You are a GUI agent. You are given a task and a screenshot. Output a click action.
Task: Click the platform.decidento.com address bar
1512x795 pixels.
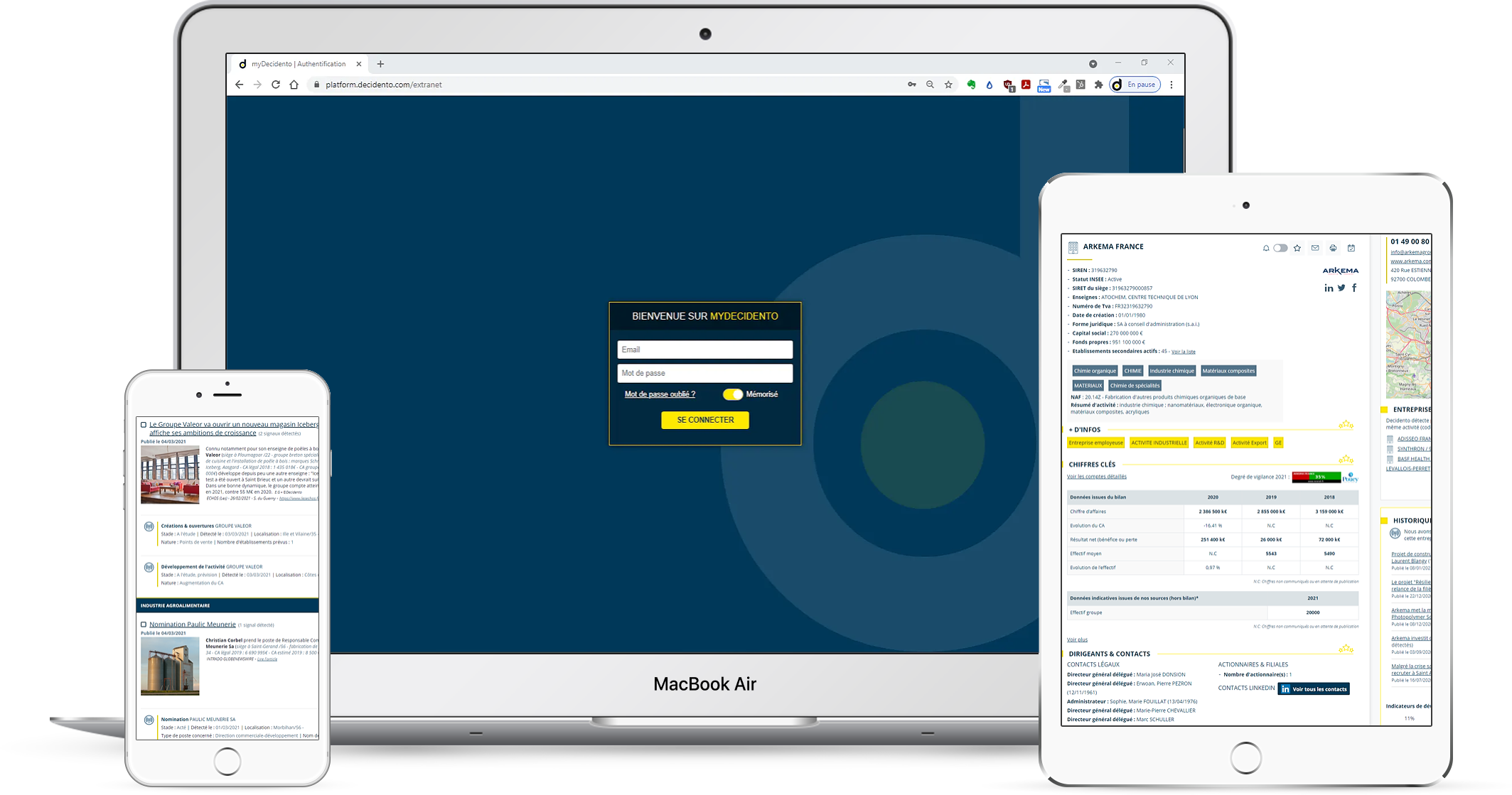(384, 85)
